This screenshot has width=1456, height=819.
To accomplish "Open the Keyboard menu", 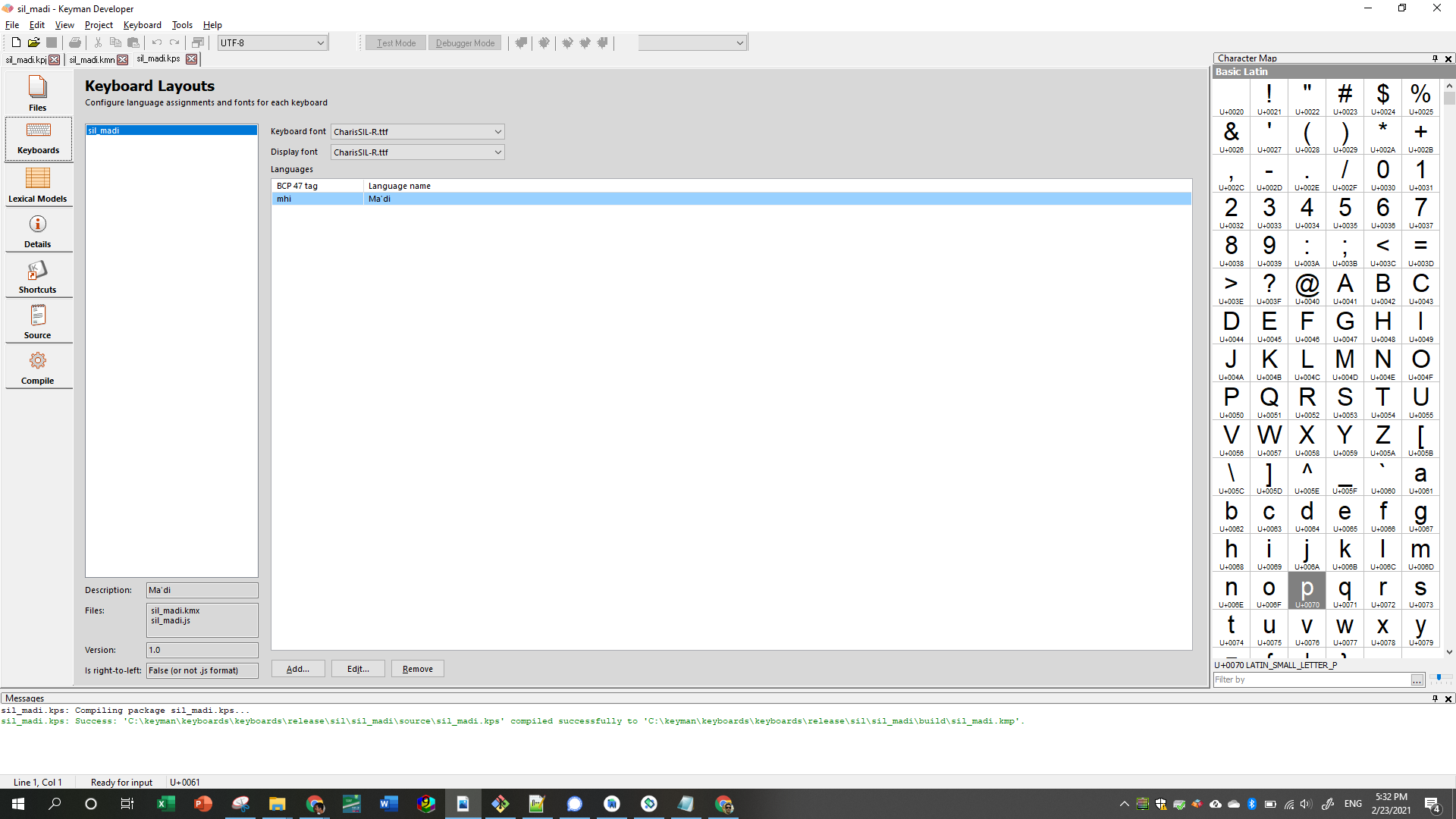I will coord(143,25).
